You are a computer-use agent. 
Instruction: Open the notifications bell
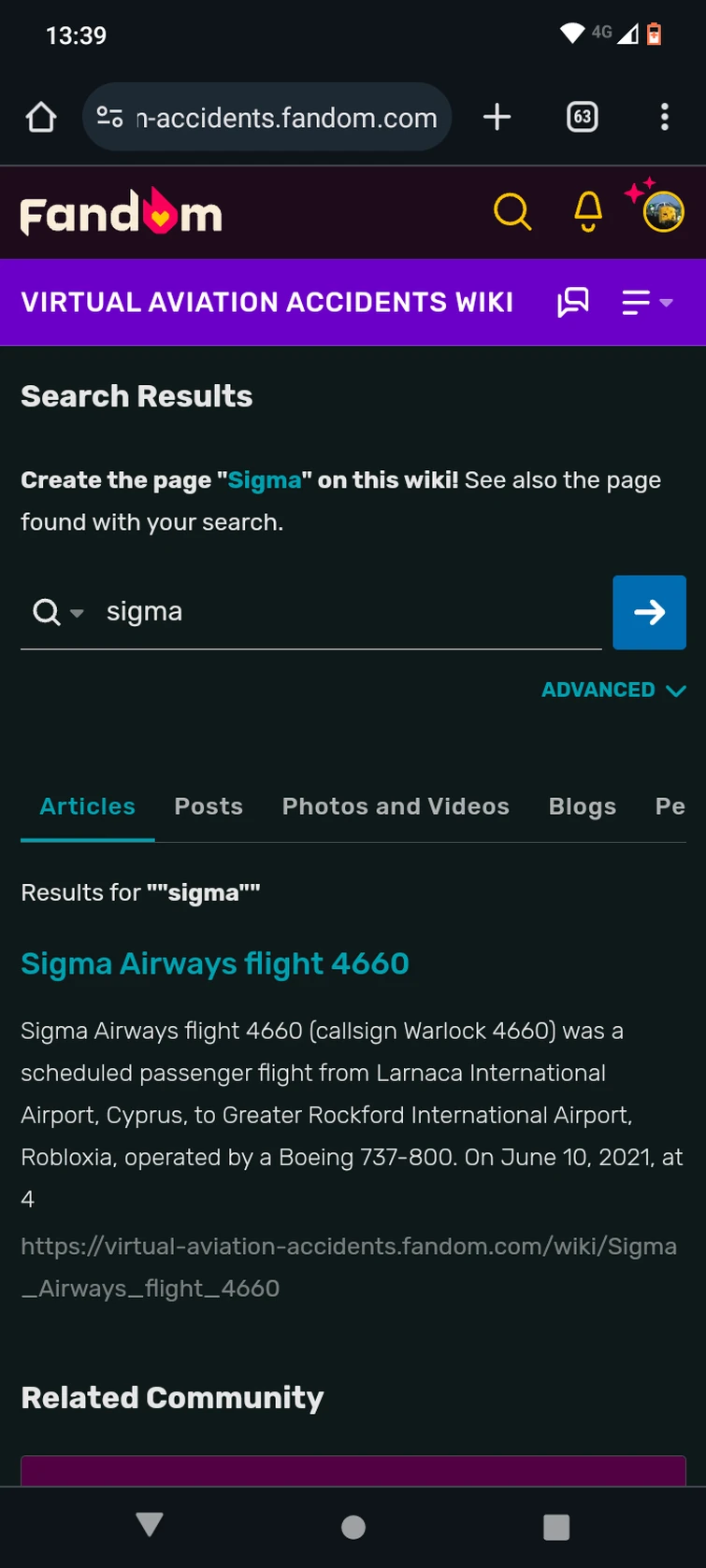point(588,212)
